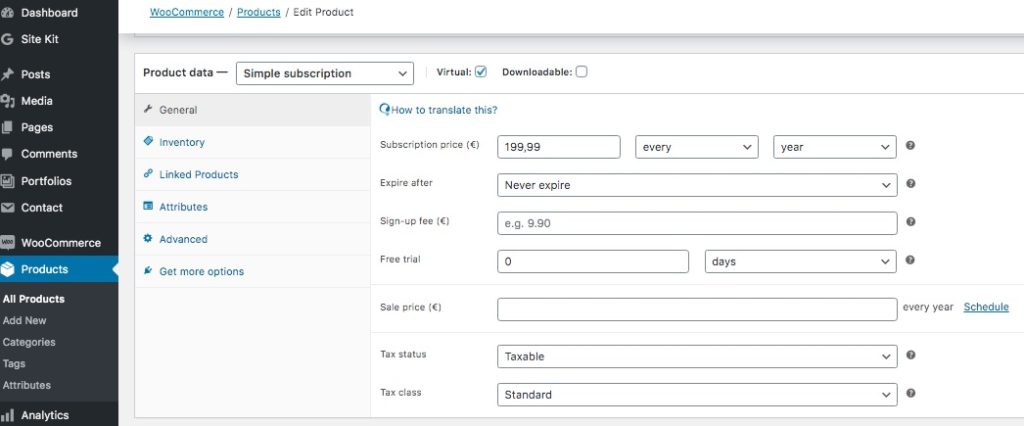Open the 'every' billing interval dropdown

(x=697, y=147)
